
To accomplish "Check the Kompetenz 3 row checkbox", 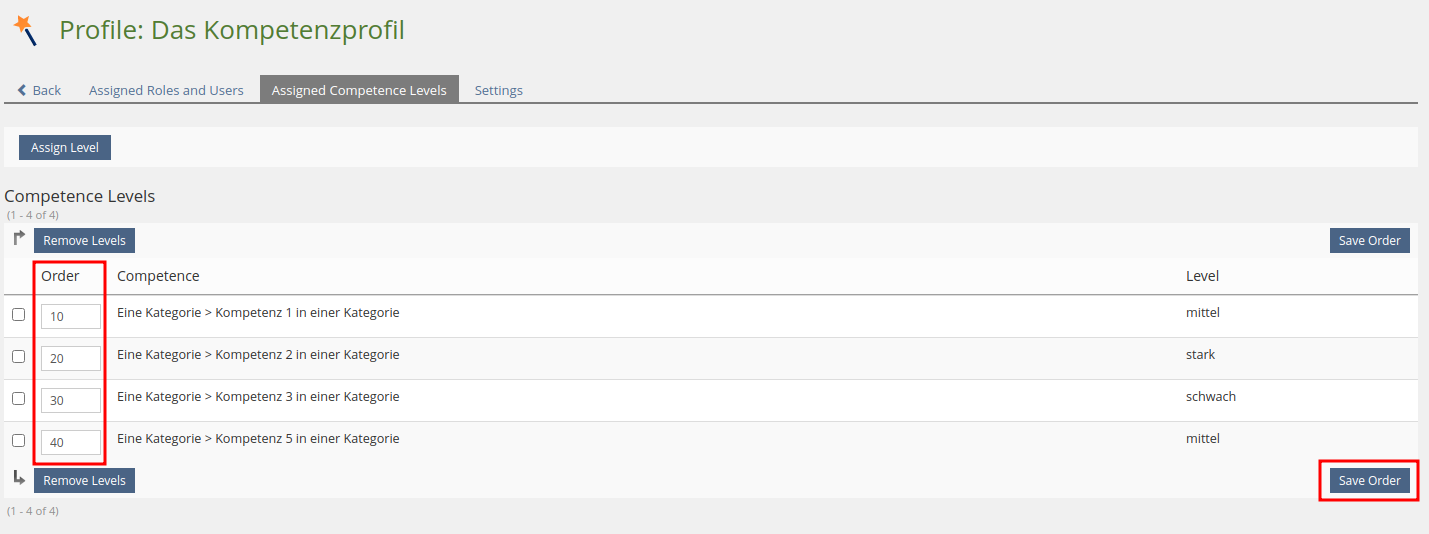I will 18,399.
